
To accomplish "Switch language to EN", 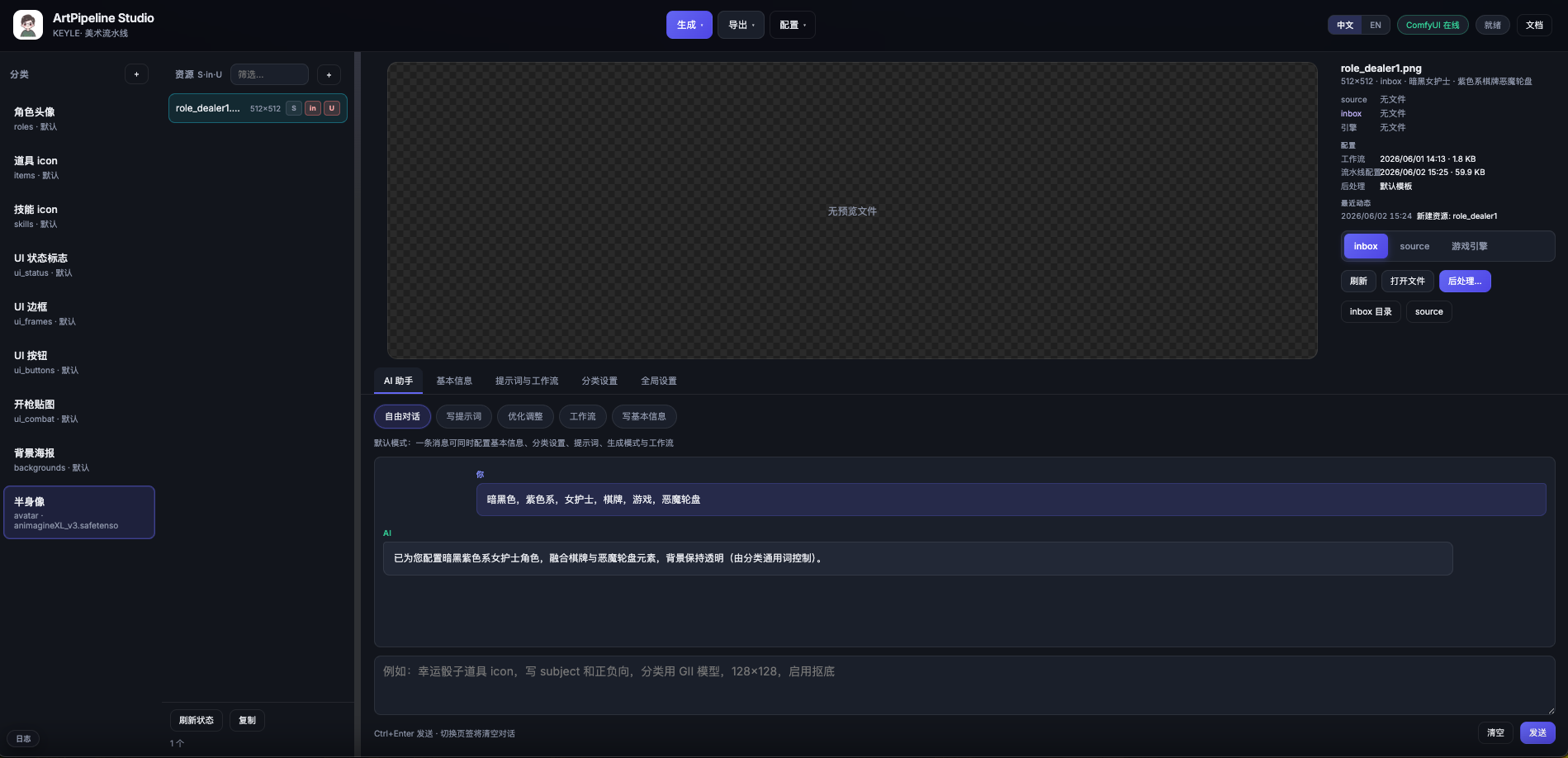I will (x=1376, y=25).
